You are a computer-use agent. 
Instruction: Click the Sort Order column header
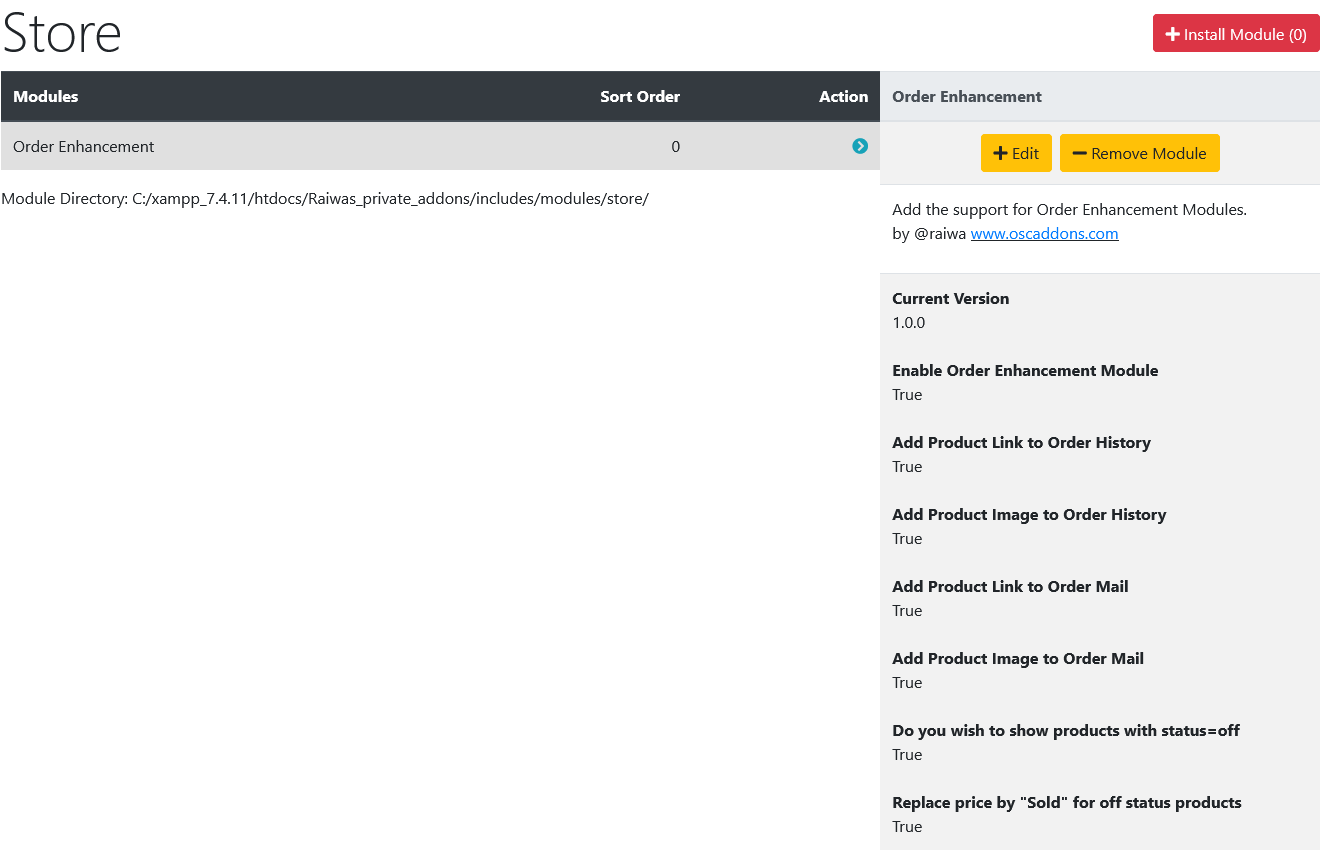pyautogui.click(x=640, y=97)
